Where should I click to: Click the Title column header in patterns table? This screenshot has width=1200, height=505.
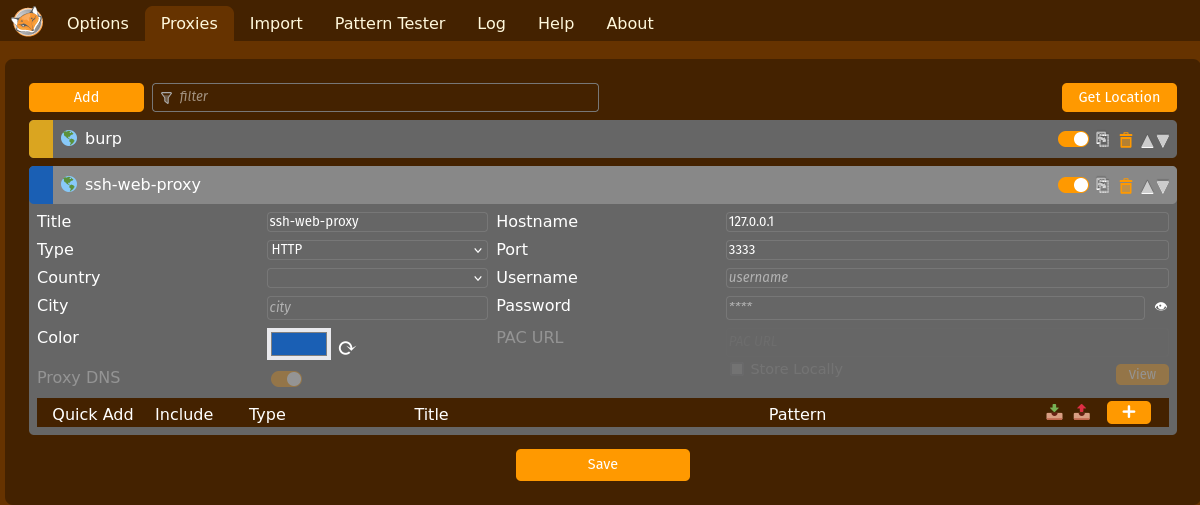point(431,414)
